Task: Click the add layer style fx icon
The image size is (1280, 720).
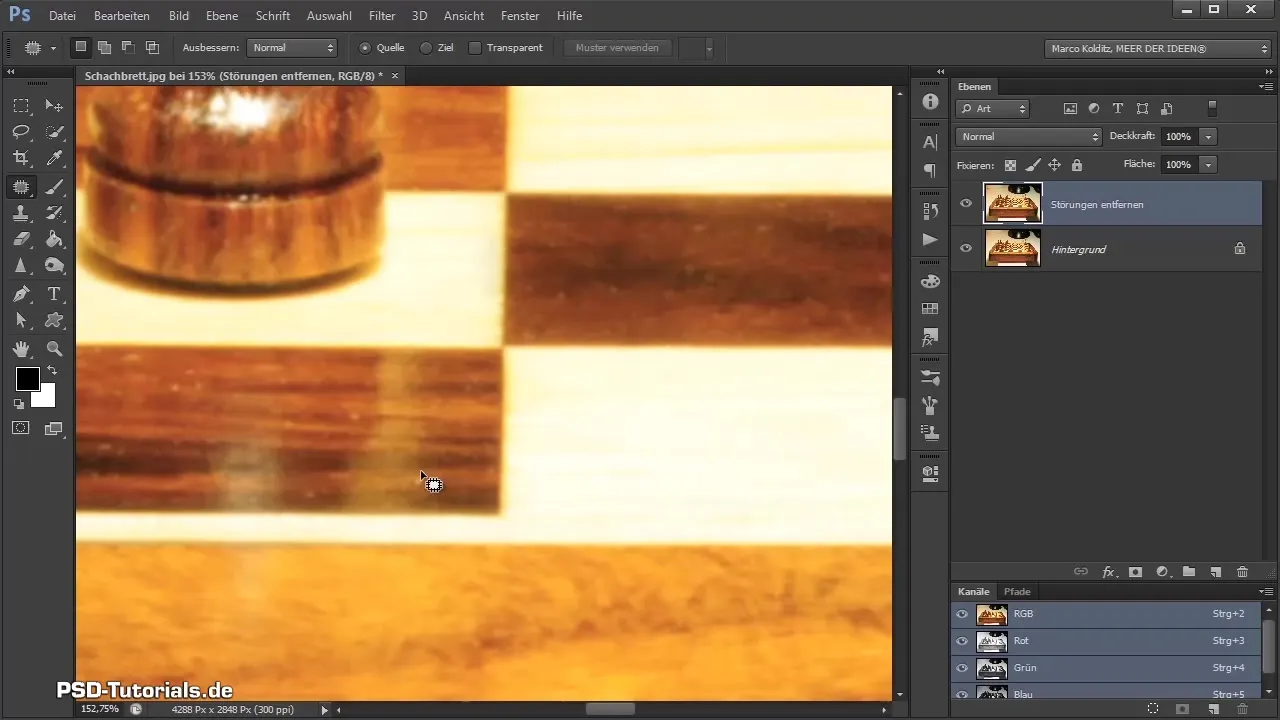Action: pyautogui.click(x=1108, y=572)
